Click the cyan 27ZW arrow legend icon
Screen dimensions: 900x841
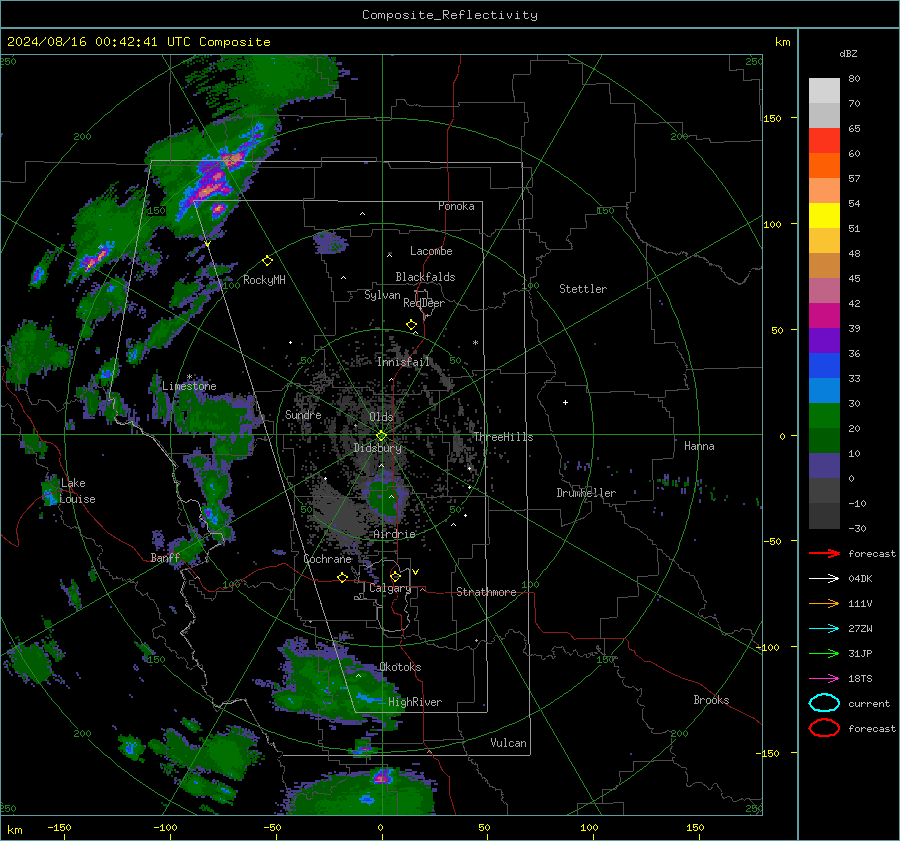pos(824,629)
